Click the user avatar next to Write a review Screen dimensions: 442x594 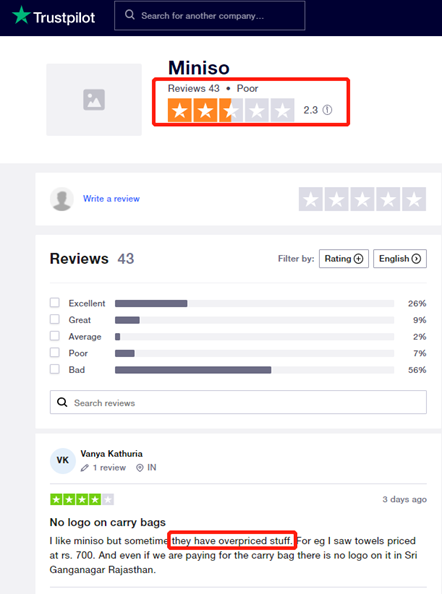[62, 199]
